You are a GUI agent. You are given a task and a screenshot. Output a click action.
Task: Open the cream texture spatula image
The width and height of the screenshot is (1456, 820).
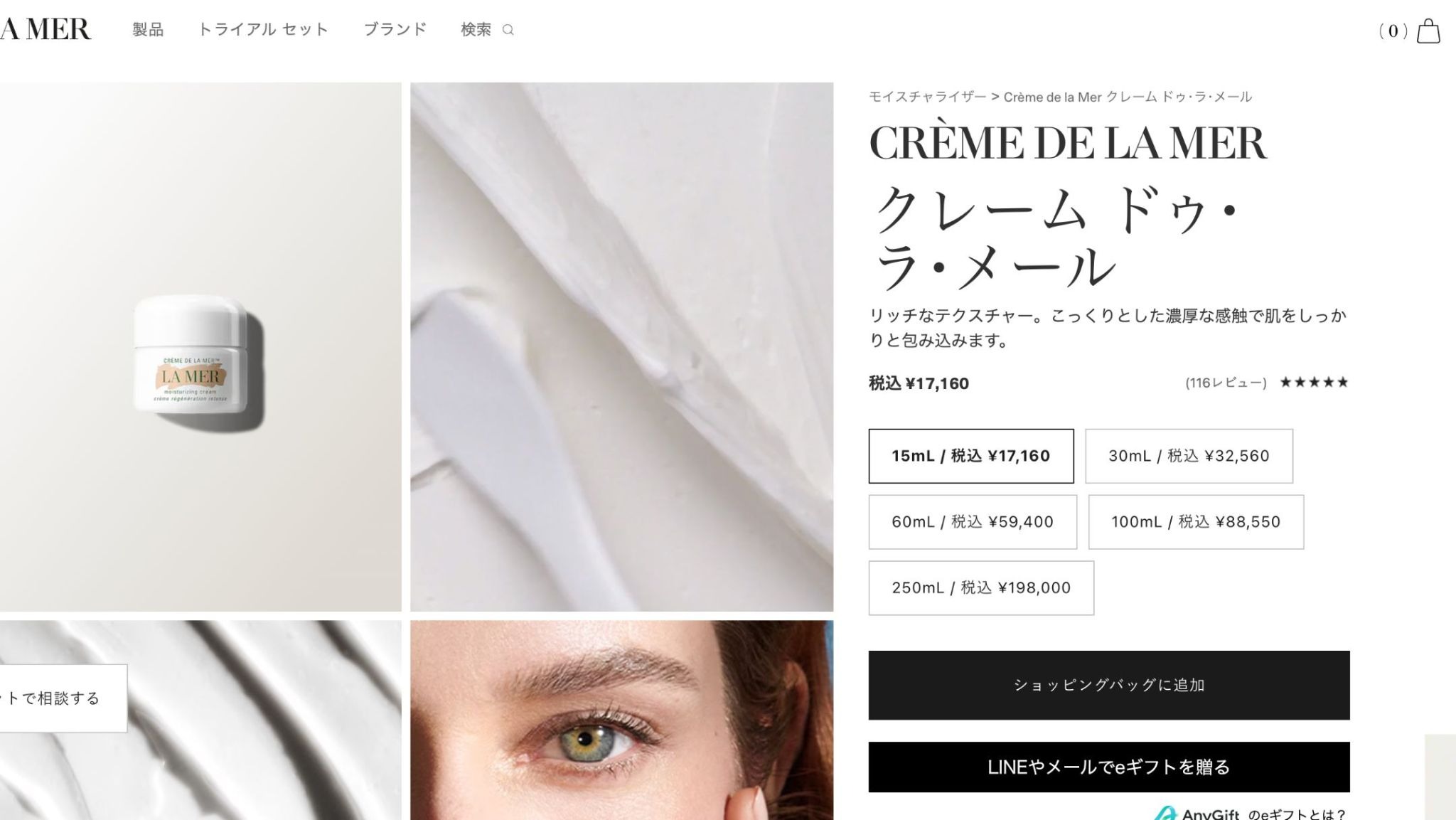pos(622,347)
